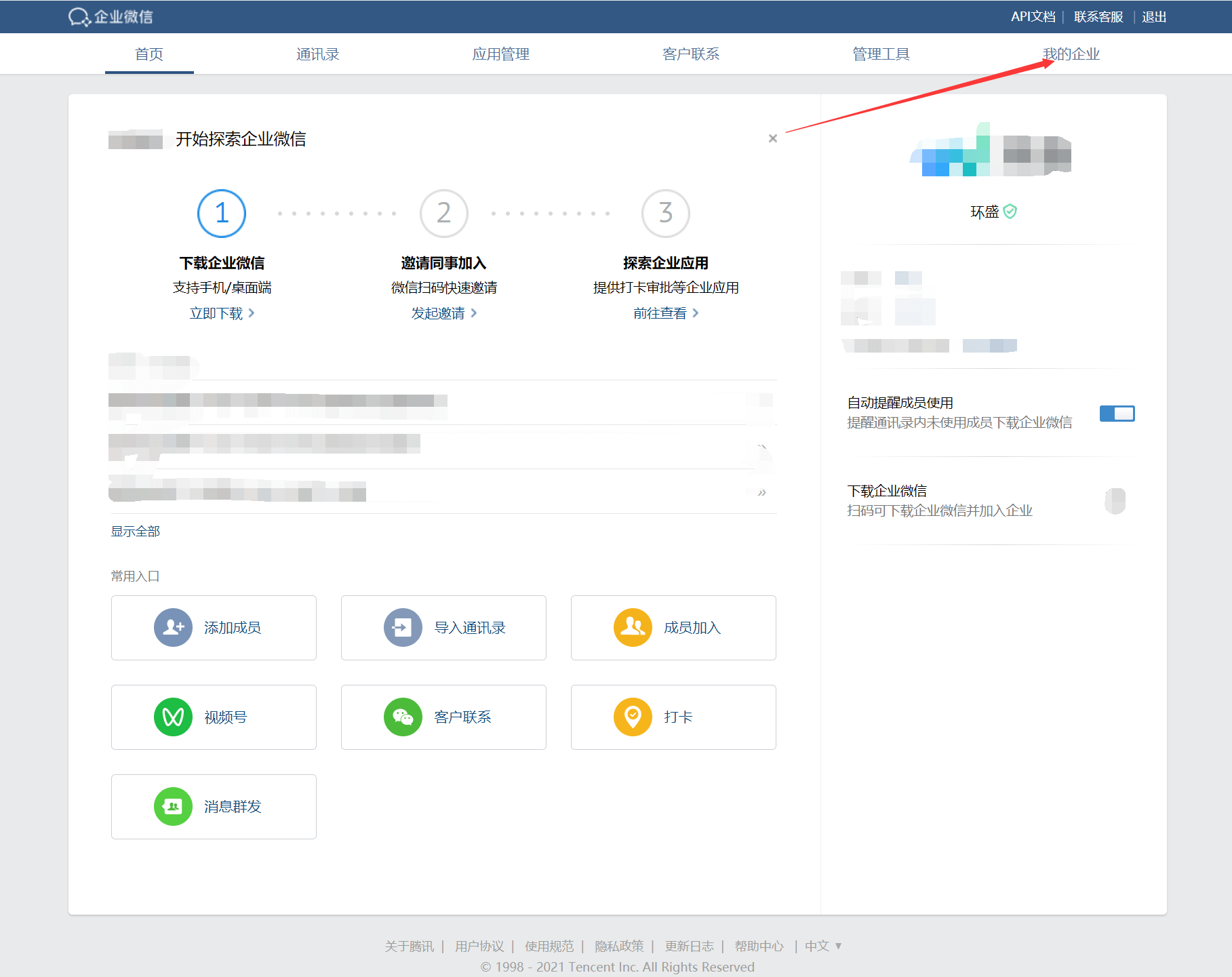Click the company name 环盛
This screenshot has height=977, width=1232.
coord(985,212)
